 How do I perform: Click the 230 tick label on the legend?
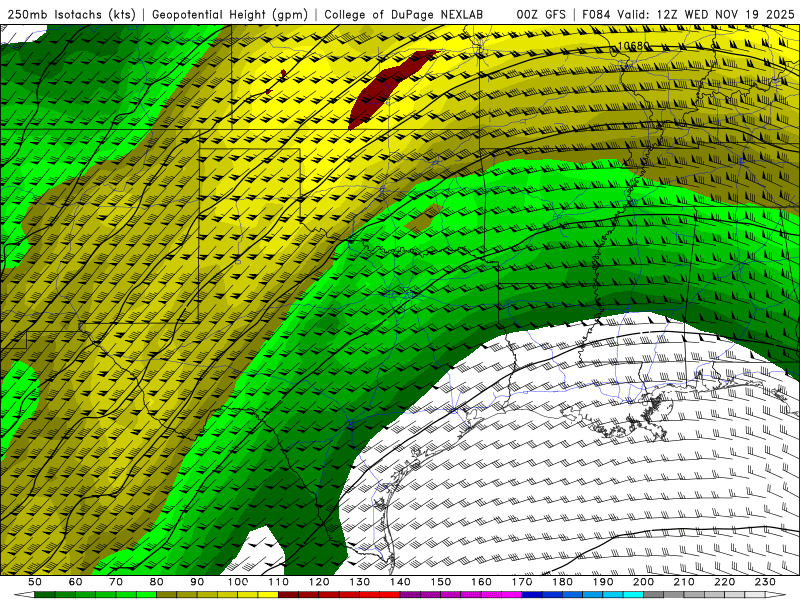[765, 582]
